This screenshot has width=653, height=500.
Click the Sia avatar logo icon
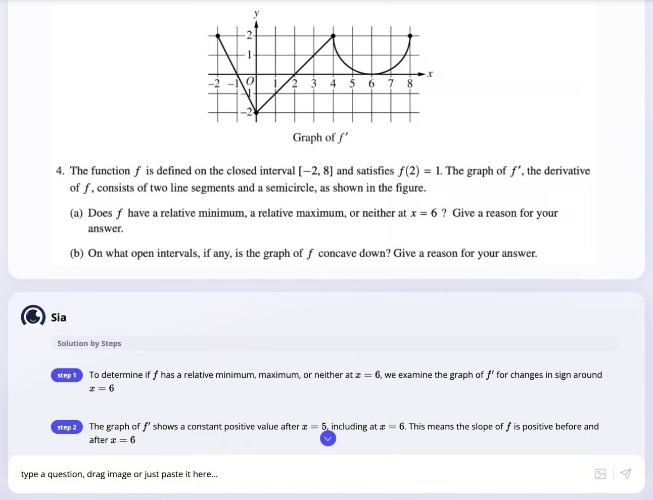(x=33, y=317)
